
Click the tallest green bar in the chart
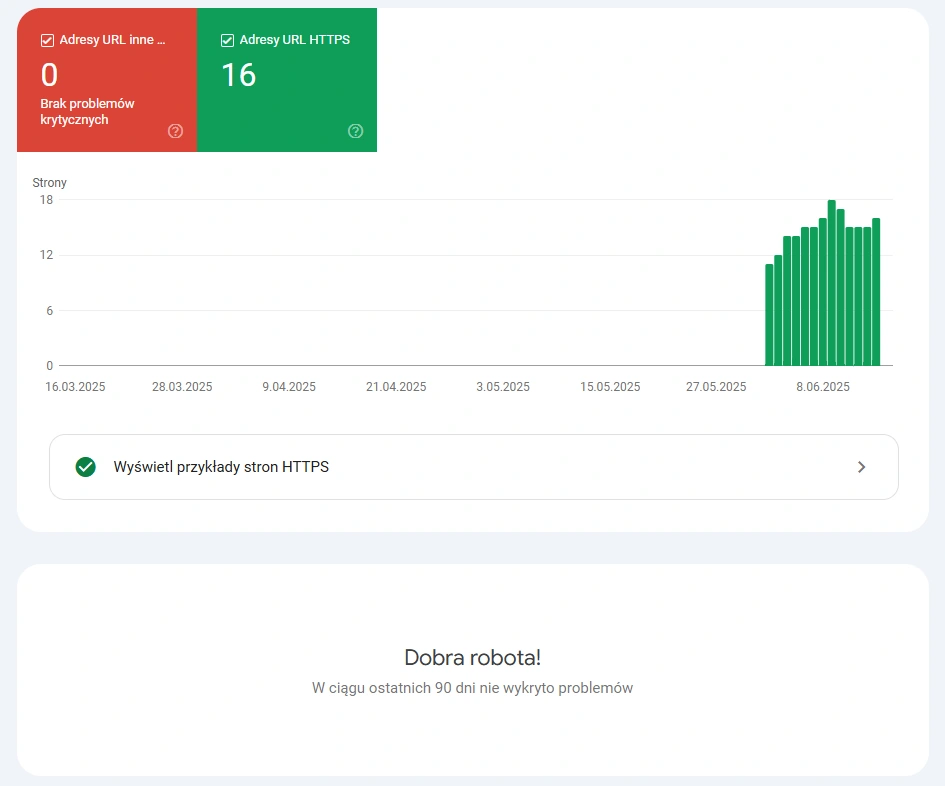832,285
